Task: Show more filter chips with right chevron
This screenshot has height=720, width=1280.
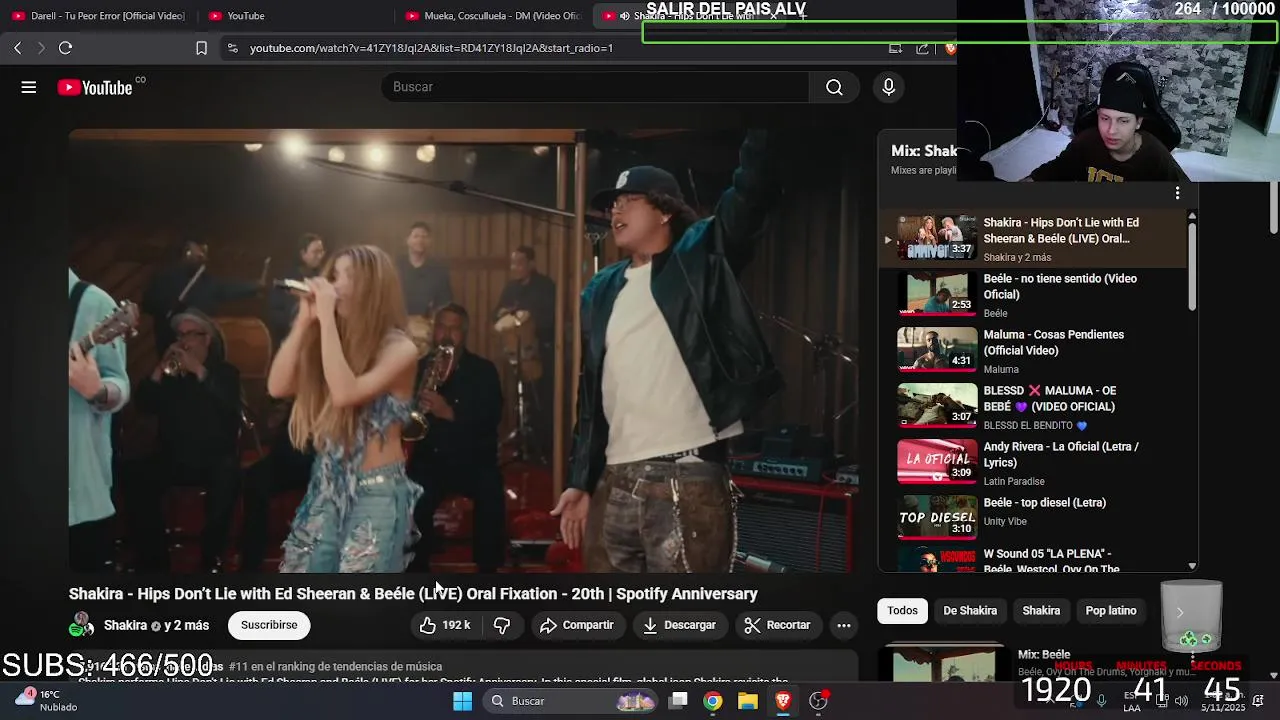Action: pos(1180,611)
